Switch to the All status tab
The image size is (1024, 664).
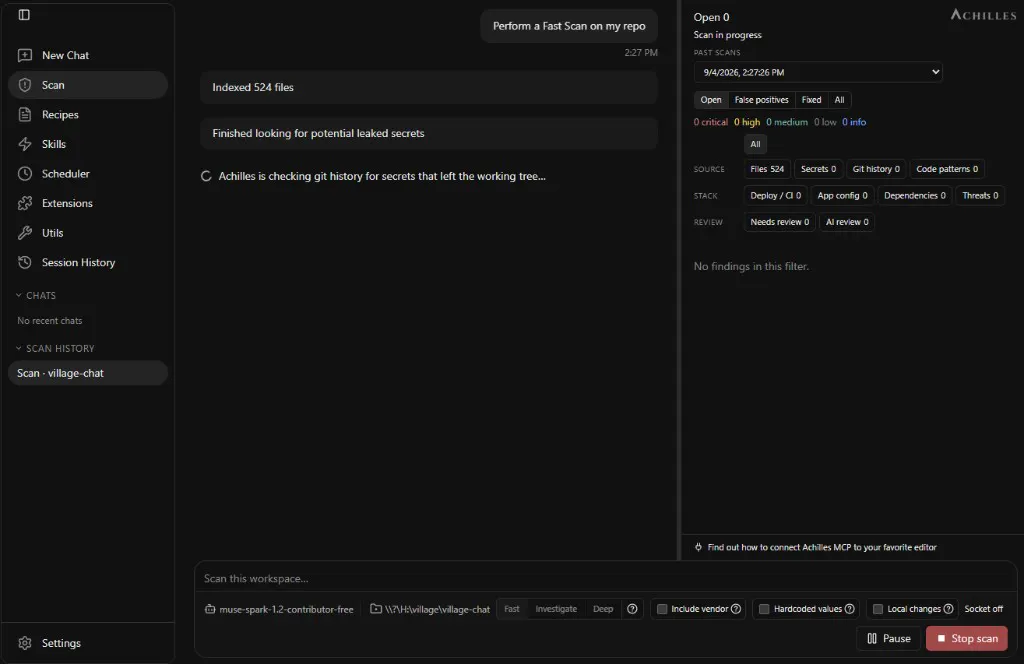tap(839, 100)
